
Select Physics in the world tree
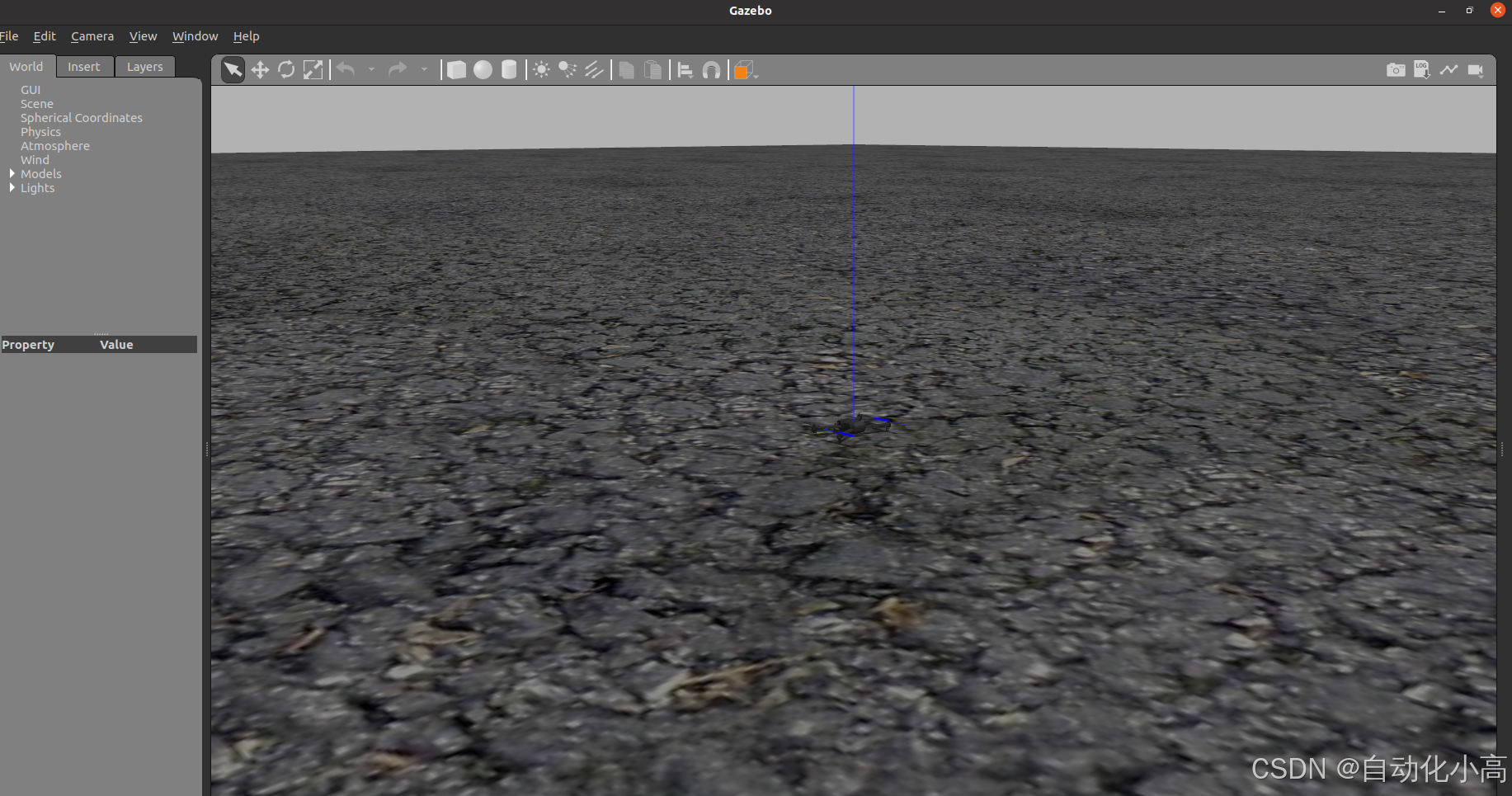click(x=41, y=132)
